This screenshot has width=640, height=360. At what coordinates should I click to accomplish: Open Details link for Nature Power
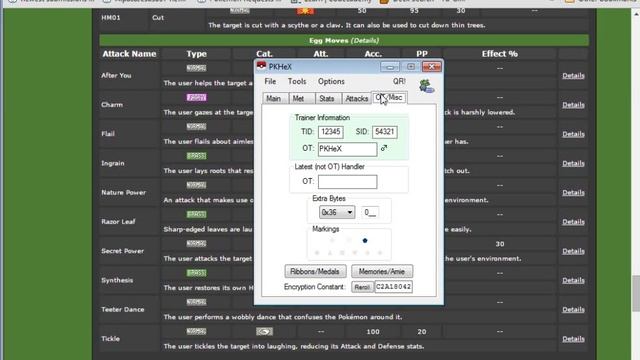click(573, 193)
